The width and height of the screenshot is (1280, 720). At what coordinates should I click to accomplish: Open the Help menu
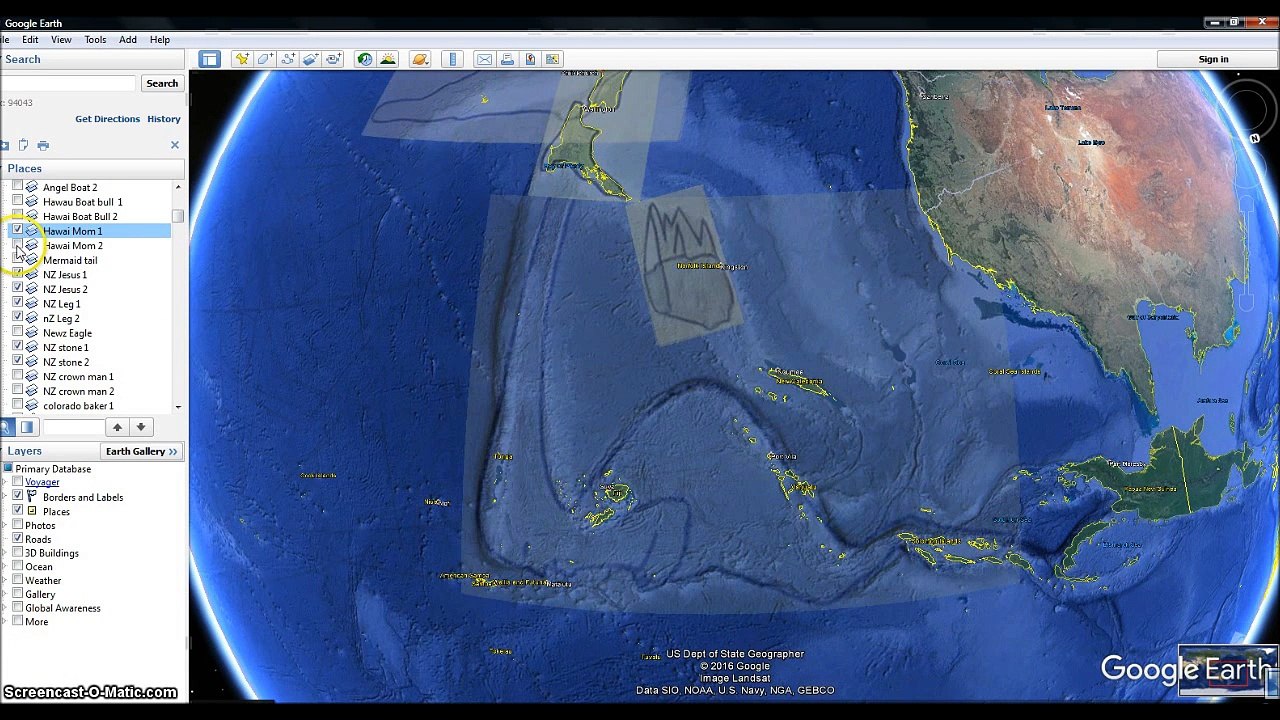pyautogui.click(x=160, y=40)
